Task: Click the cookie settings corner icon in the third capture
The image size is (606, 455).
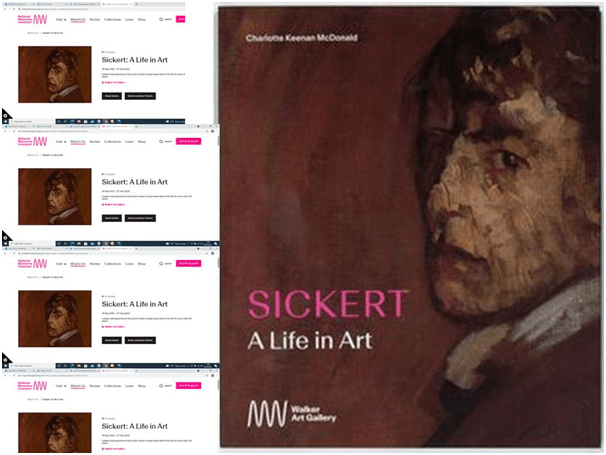Action: [6, 358]
